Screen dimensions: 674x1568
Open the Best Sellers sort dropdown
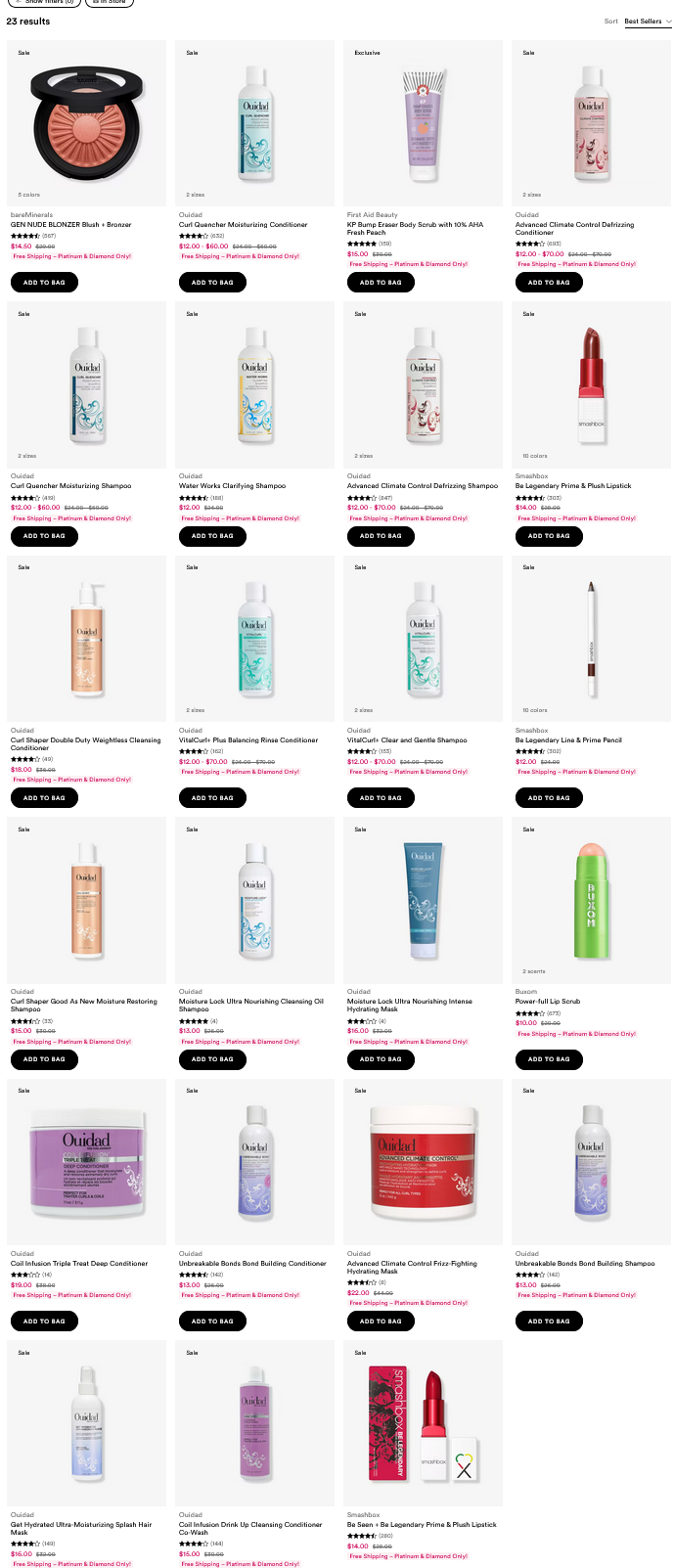coord(647,22)
